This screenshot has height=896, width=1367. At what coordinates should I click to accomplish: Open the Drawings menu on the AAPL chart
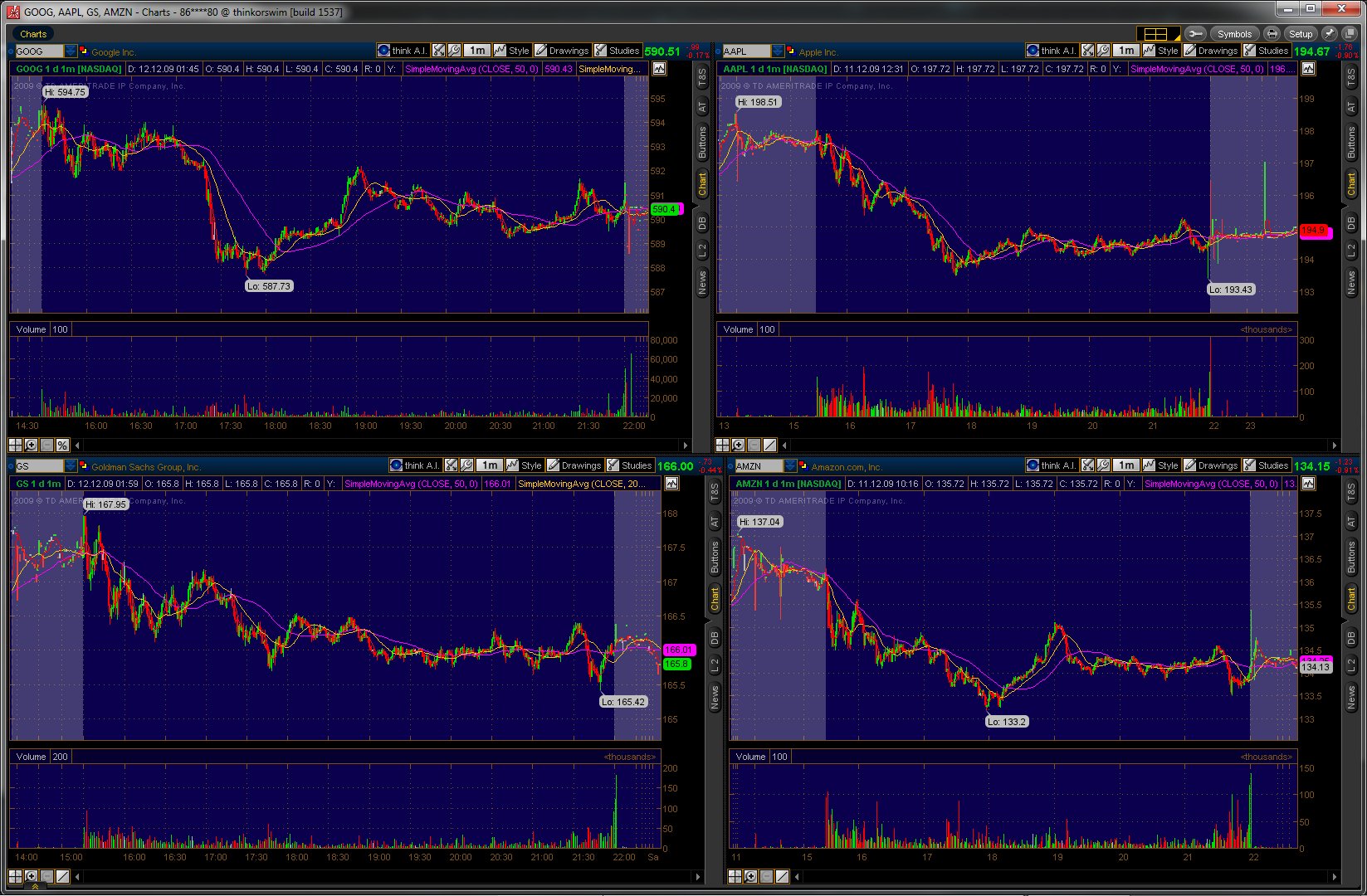pyautogui.click(x=1211, y=51)
